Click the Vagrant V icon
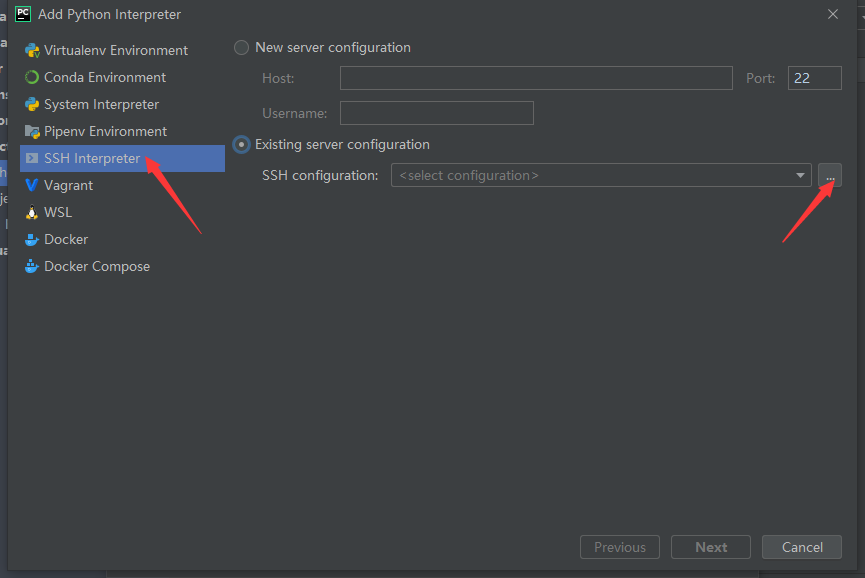The image size is (865, 578). (32, 186)
